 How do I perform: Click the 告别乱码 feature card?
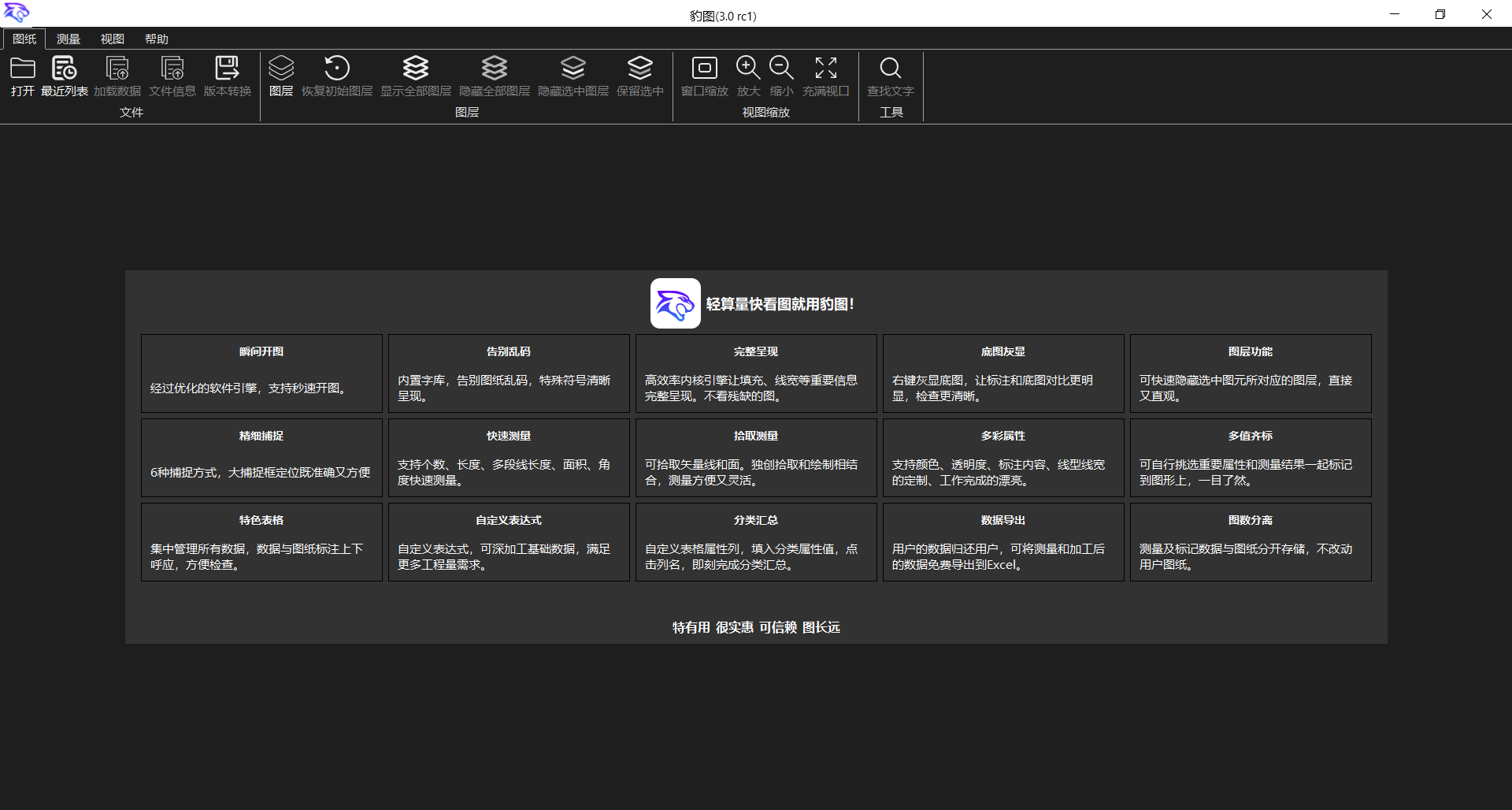click(509, 373)
